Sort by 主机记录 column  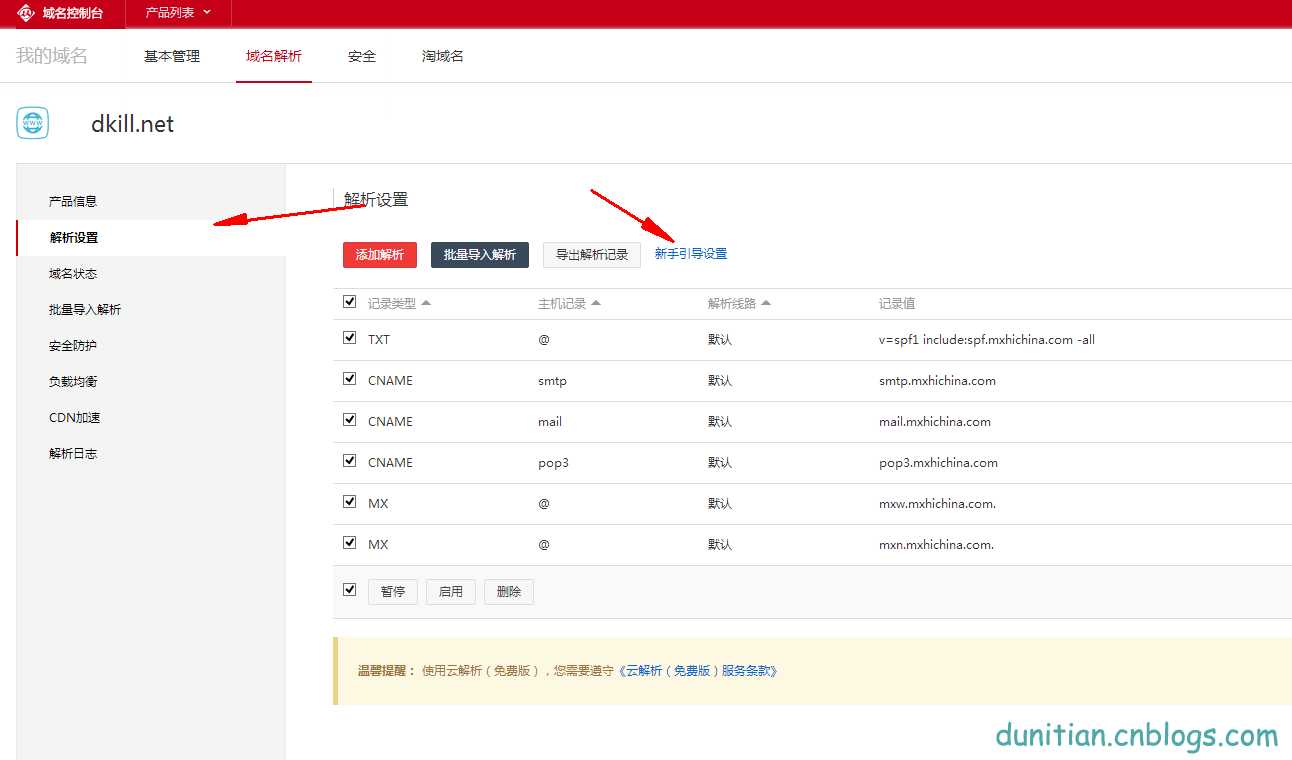coord(569,303)
